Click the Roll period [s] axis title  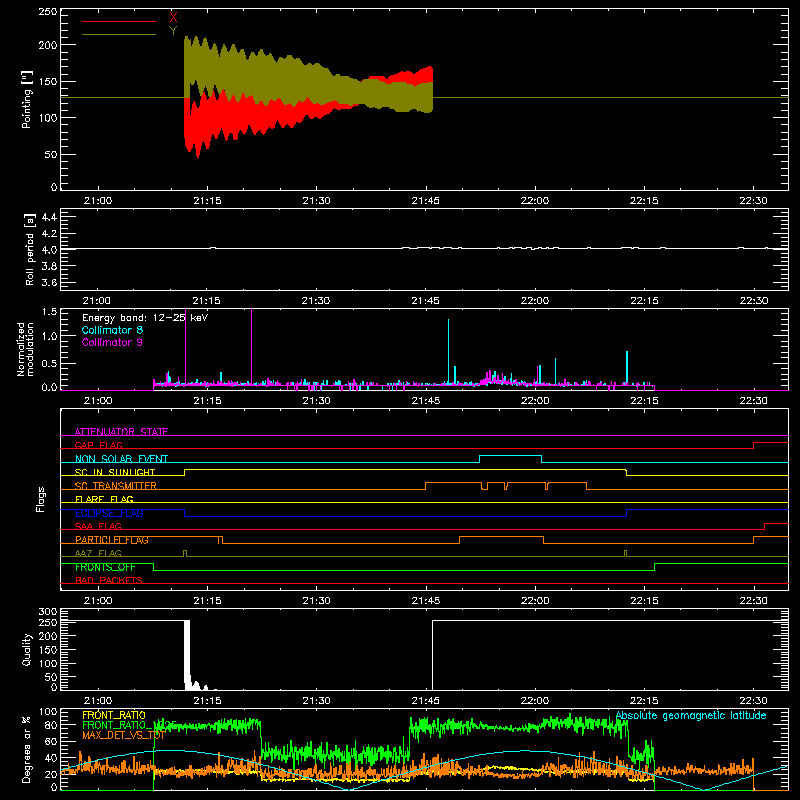tap(29, 249)
